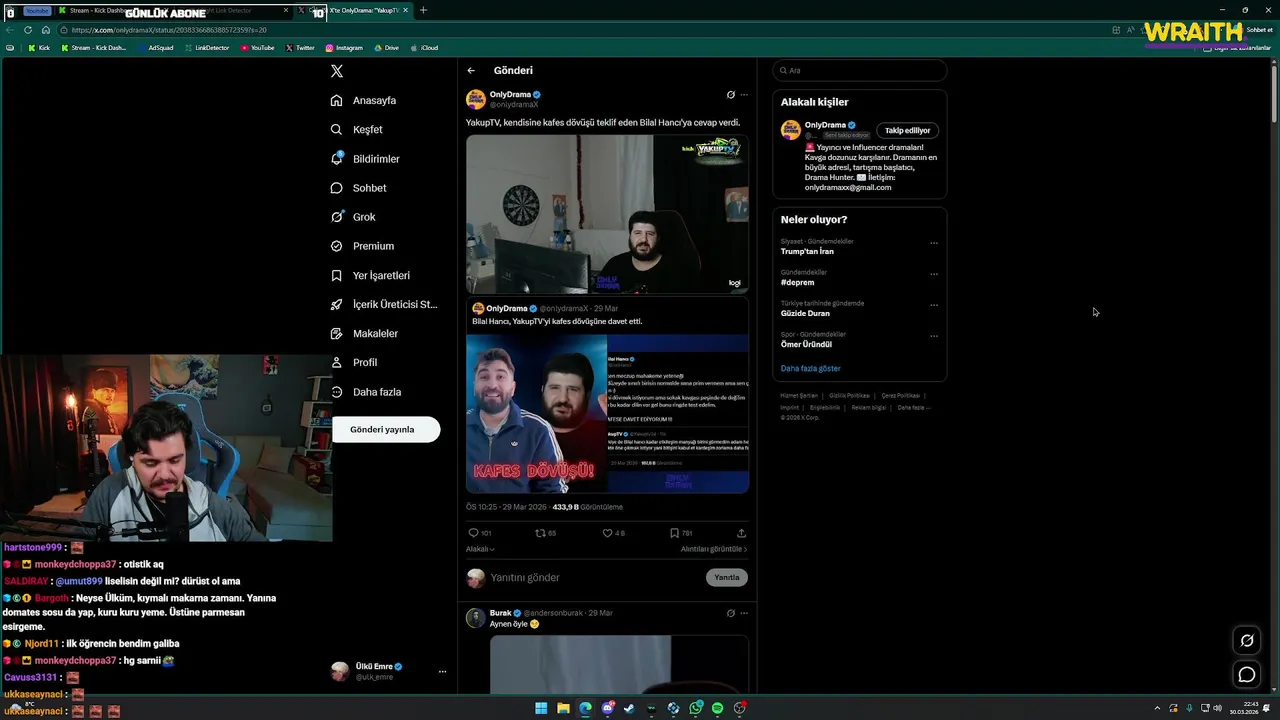Viewport: 1280px width, 720px height.
Task: Open Makaleler from the sidebar
Action: tap(364, 333)
